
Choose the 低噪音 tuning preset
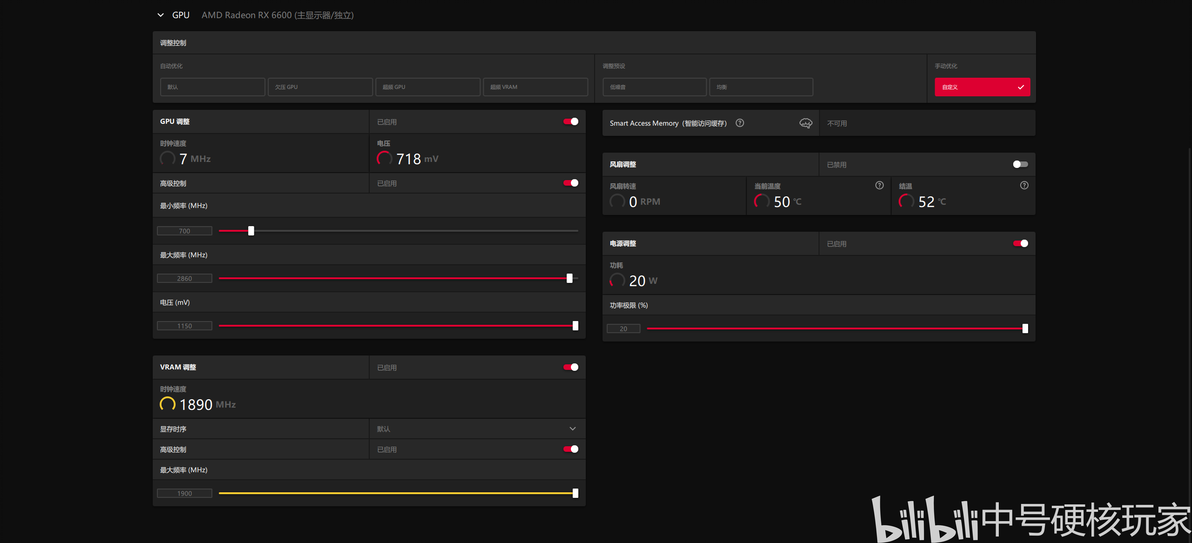655,87
